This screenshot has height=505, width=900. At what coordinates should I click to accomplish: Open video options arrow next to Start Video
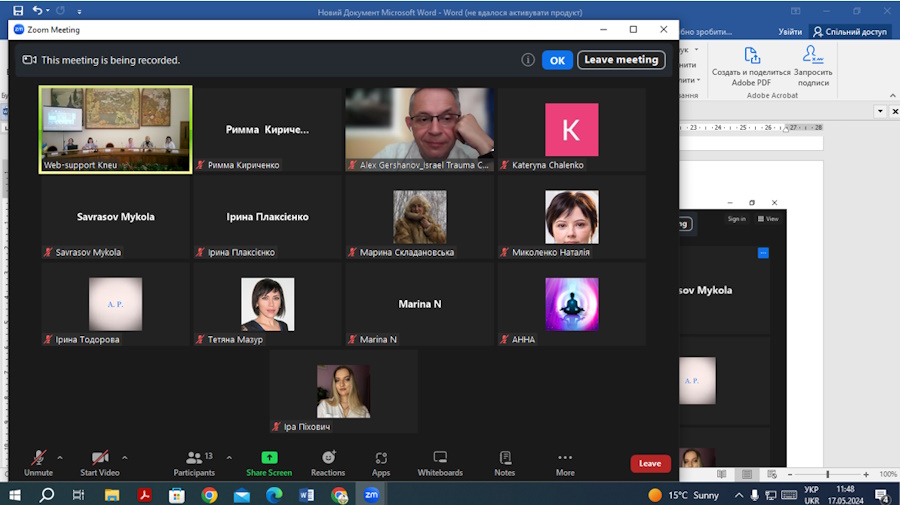[x=125, y=458]
